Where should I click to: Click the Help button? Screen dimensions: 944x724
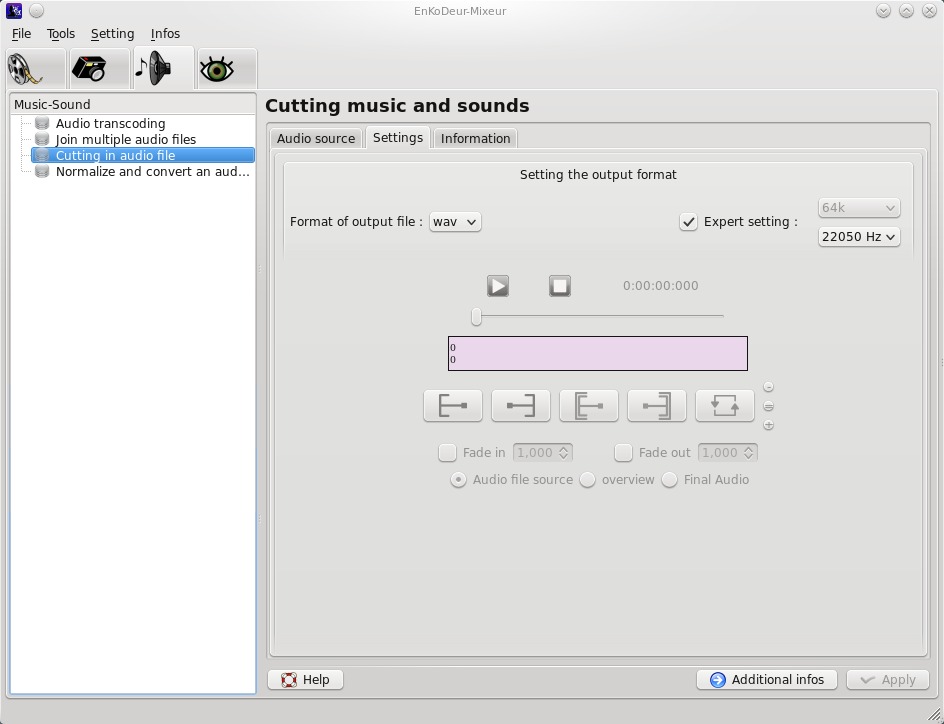point(305,679)
